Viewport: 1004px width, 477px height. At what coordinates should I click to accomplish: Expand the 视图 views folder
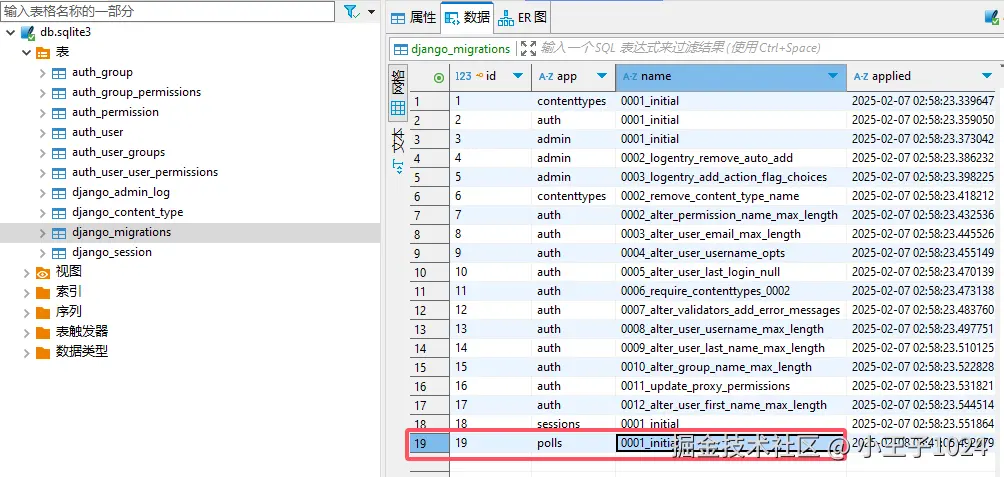click(26, 273)
